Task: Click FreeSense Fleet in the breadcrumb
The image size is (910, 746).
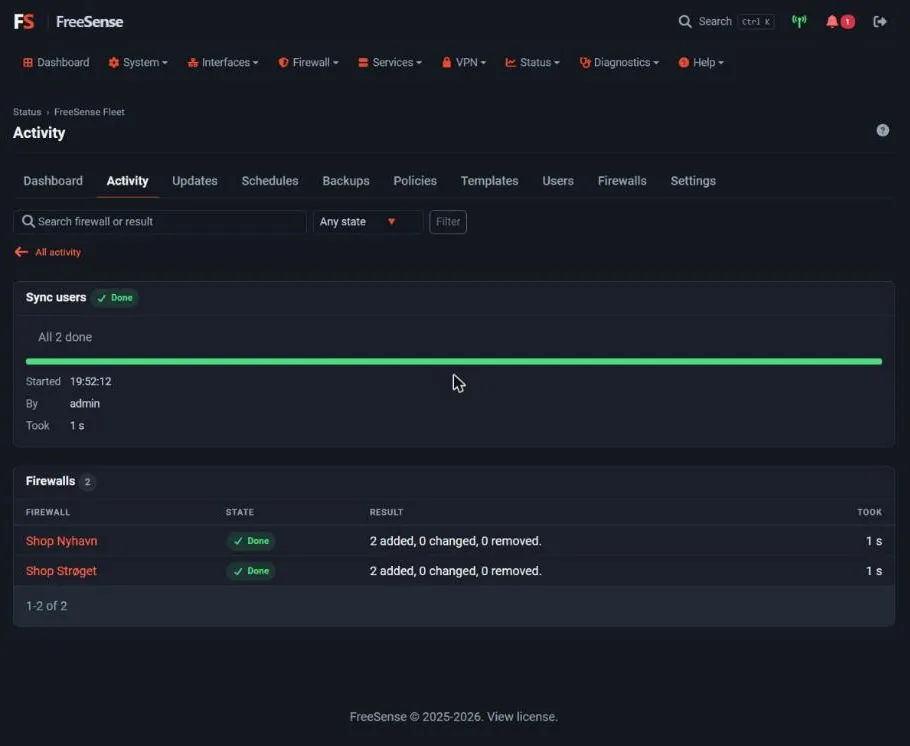Action: click(89, 111)
